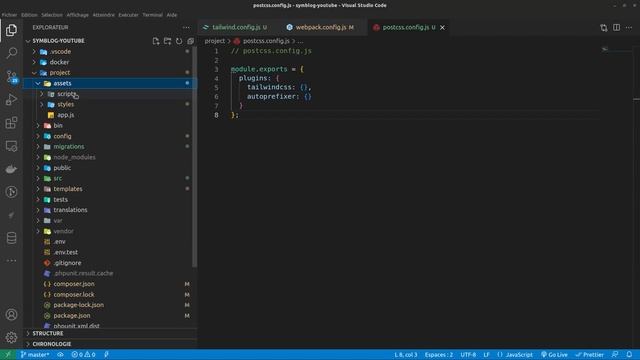
Task: Collapse the project folder
Action: pyautogui.click(x=110, y=73)
